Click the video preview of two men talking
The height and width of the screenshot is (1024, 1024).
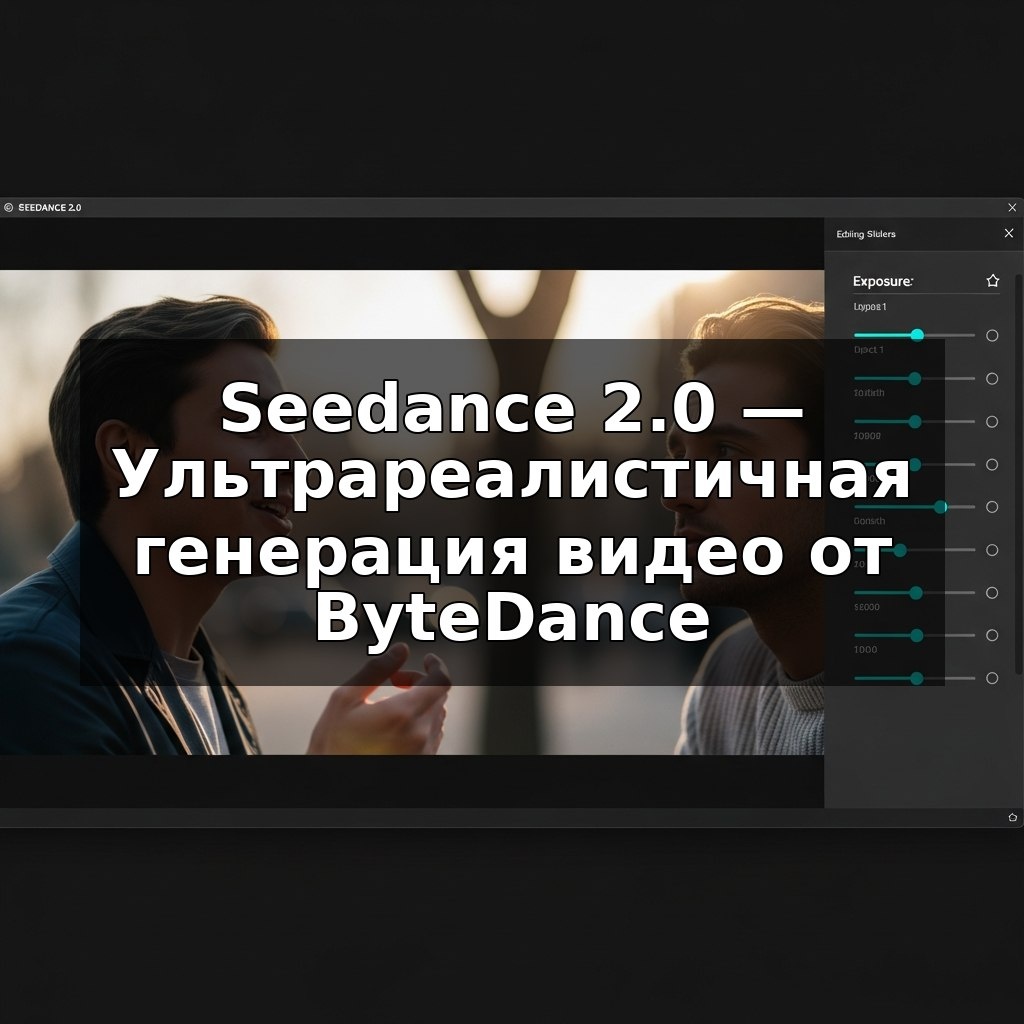coord(412,513)
